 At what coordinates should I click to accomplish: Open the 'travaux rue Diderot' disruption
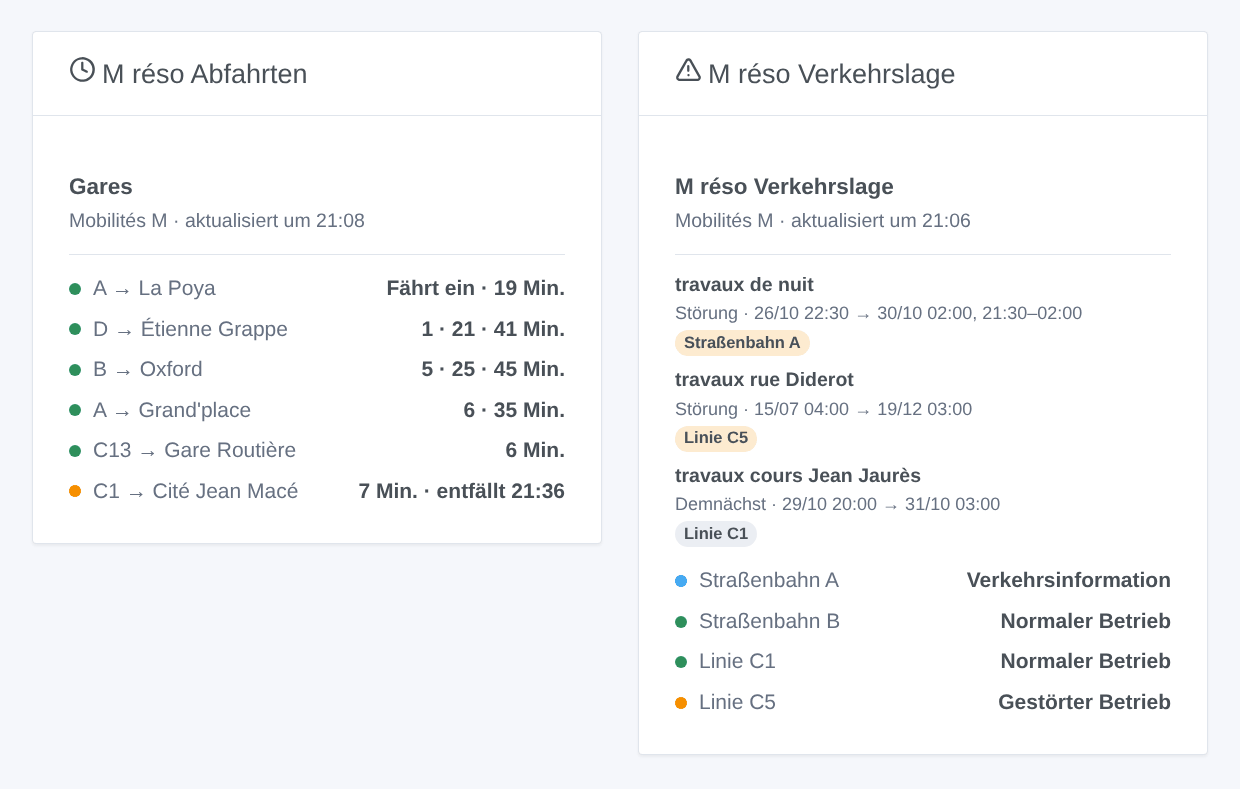coord(764,380)
